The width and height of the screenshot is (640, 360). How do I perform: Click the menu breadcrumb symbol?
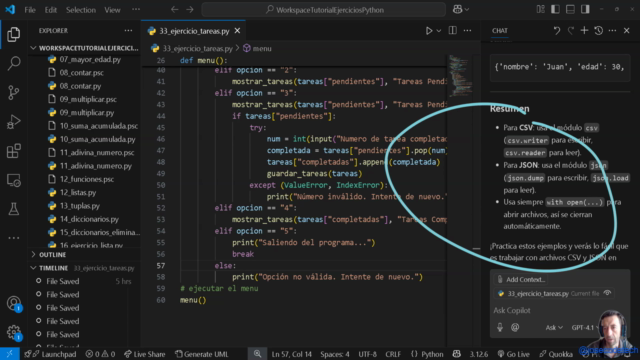click(x=258, y=49)
